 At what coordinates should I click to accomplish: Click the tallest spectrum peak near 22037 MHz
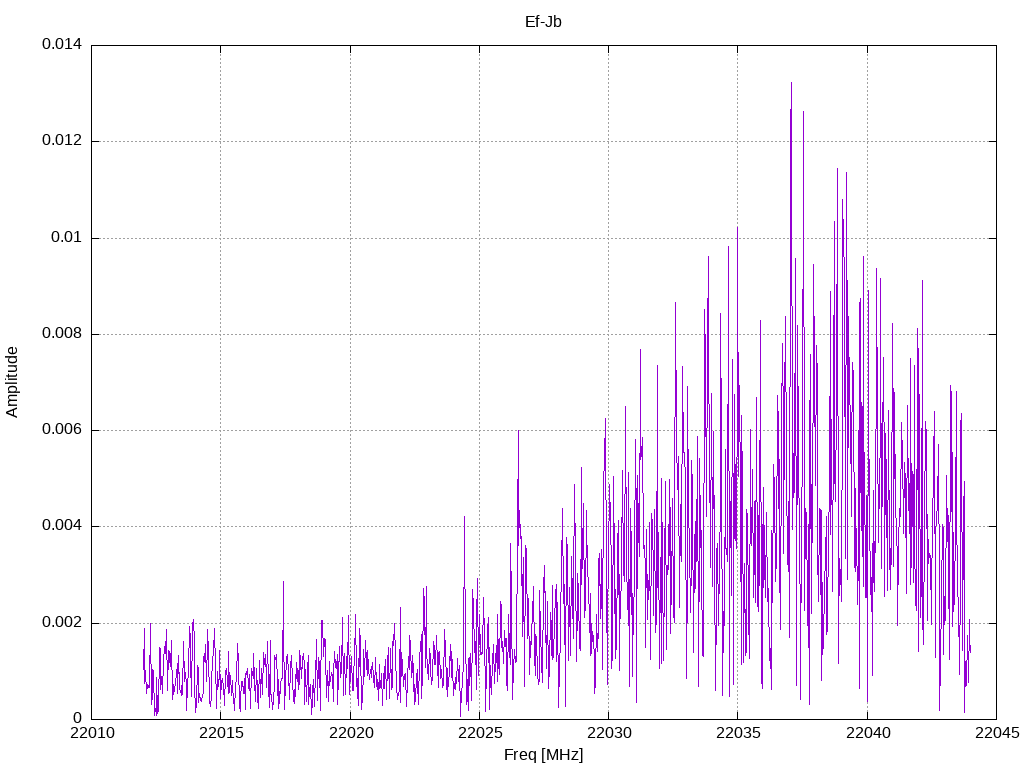tap(792, 85)
